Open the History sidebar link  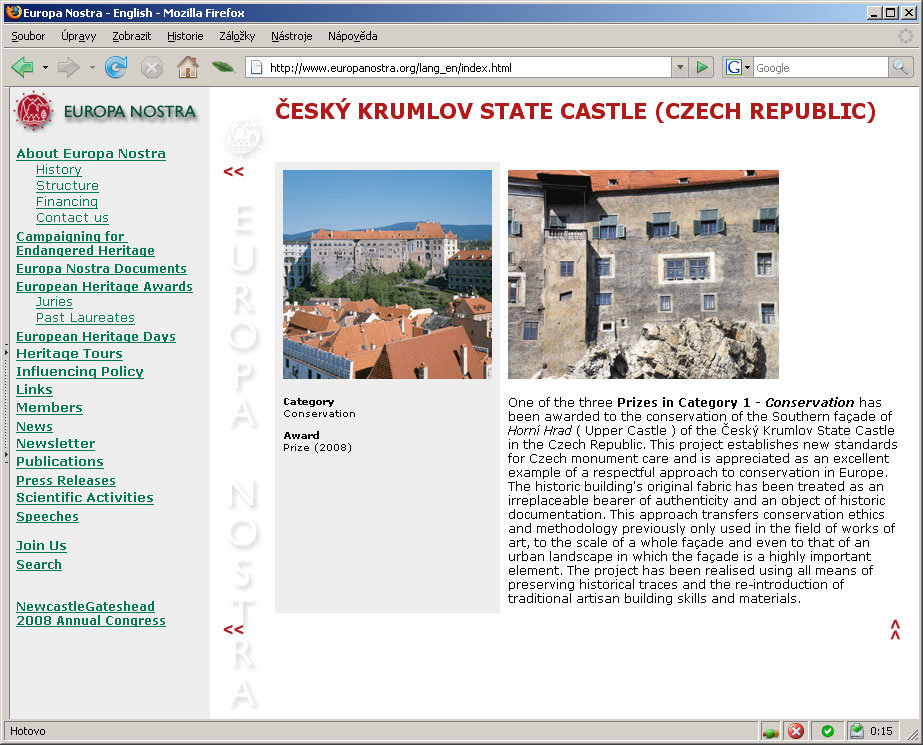coord(58,169)
